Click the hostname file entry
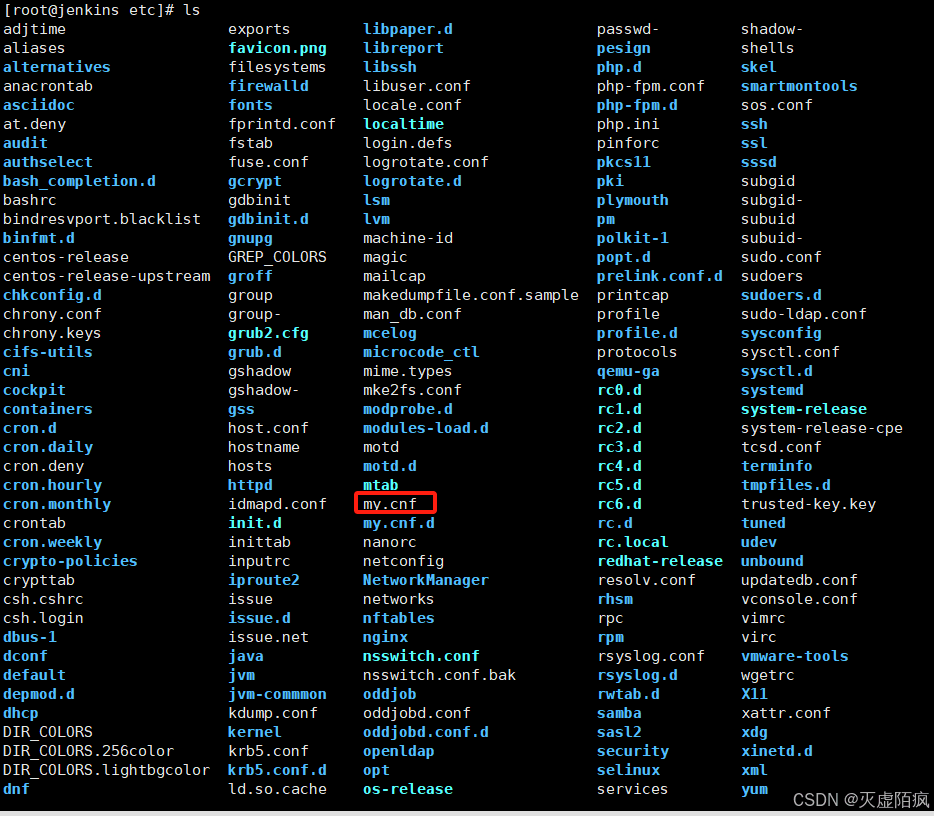 264,447
